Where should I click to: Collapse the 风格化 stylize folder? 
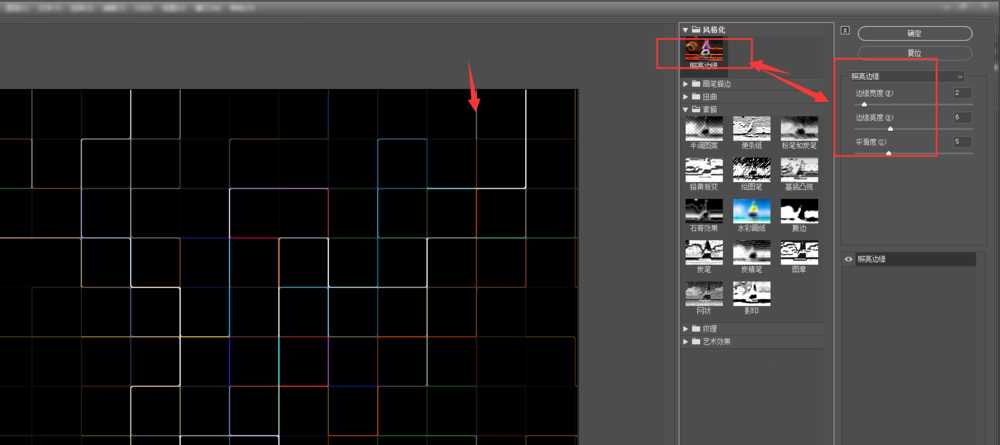coord(686,30)
